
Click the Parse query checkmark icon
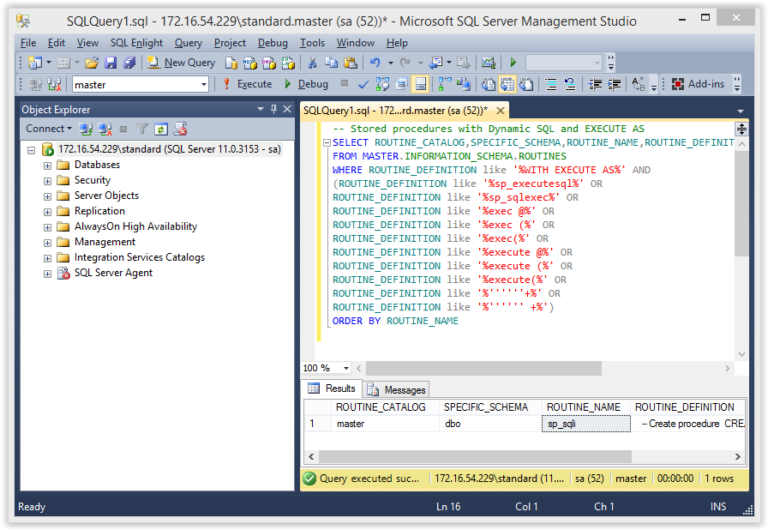[x=363, y=85]
